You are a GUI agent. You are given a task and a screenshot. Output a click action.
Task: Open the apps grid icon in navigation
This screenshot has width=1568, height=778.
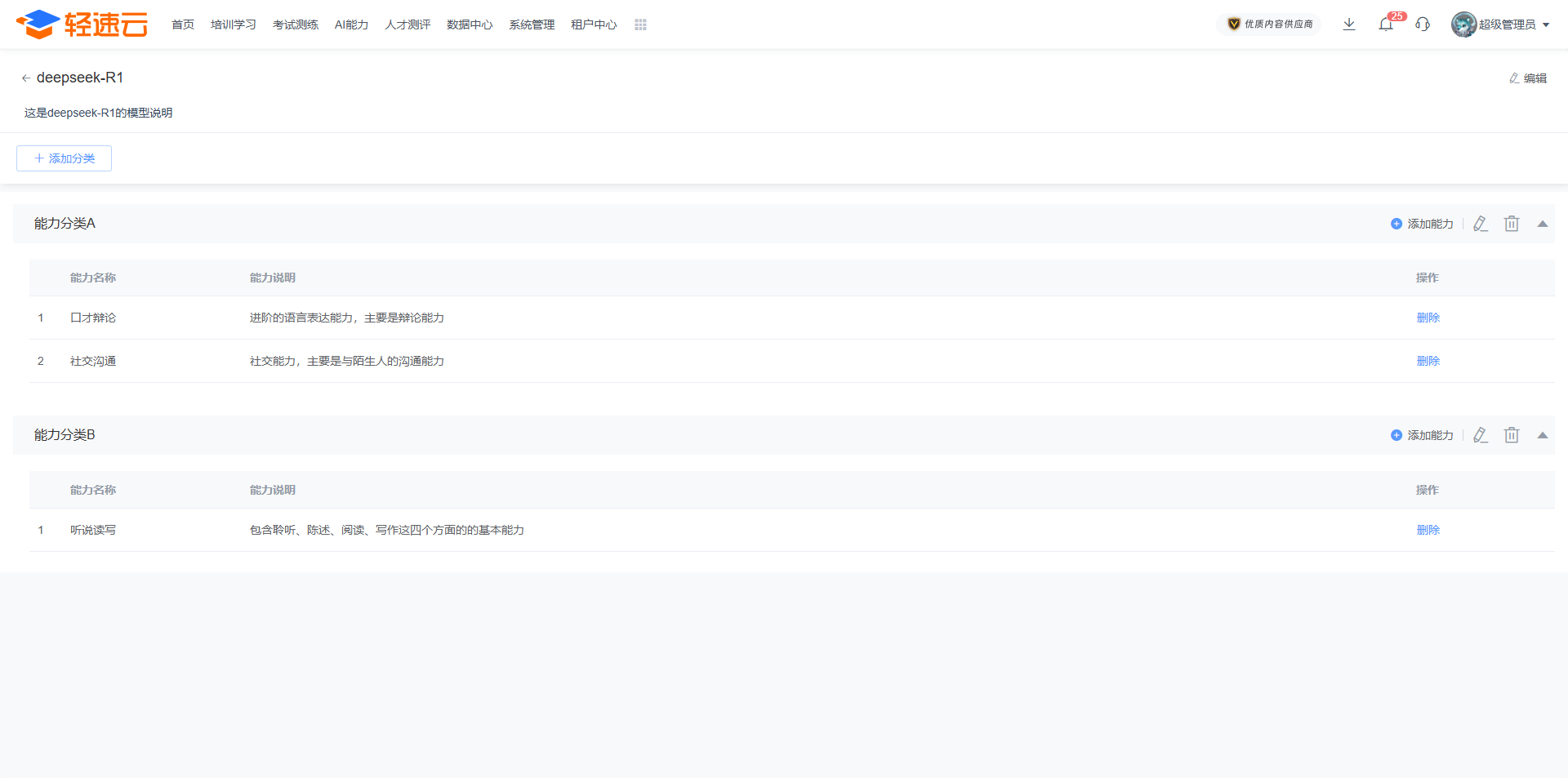tap(640, 25)
